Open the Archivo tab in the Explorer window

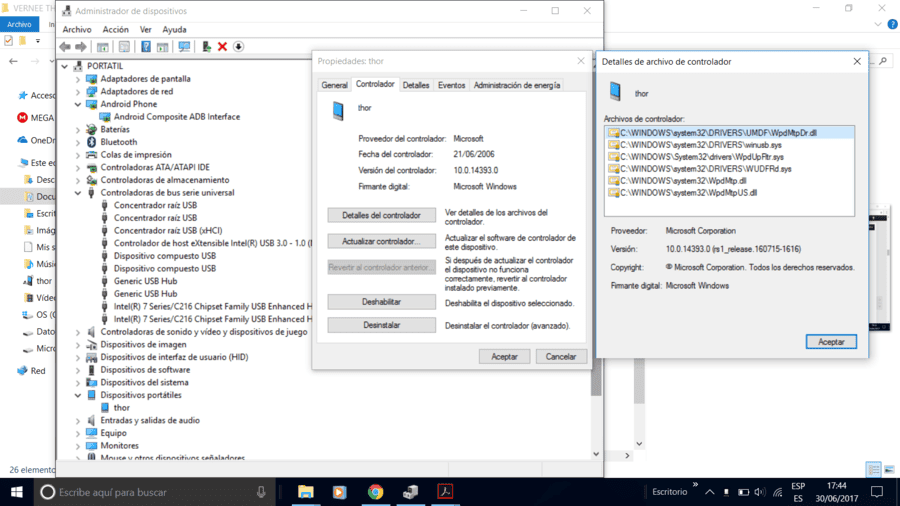point(19,24)
